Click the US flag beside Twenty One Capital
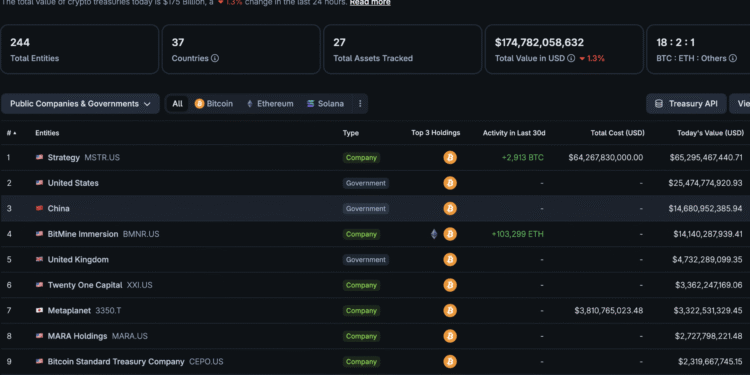The height and width of the screenshot is (375, 750). click(x=39, y=285)
